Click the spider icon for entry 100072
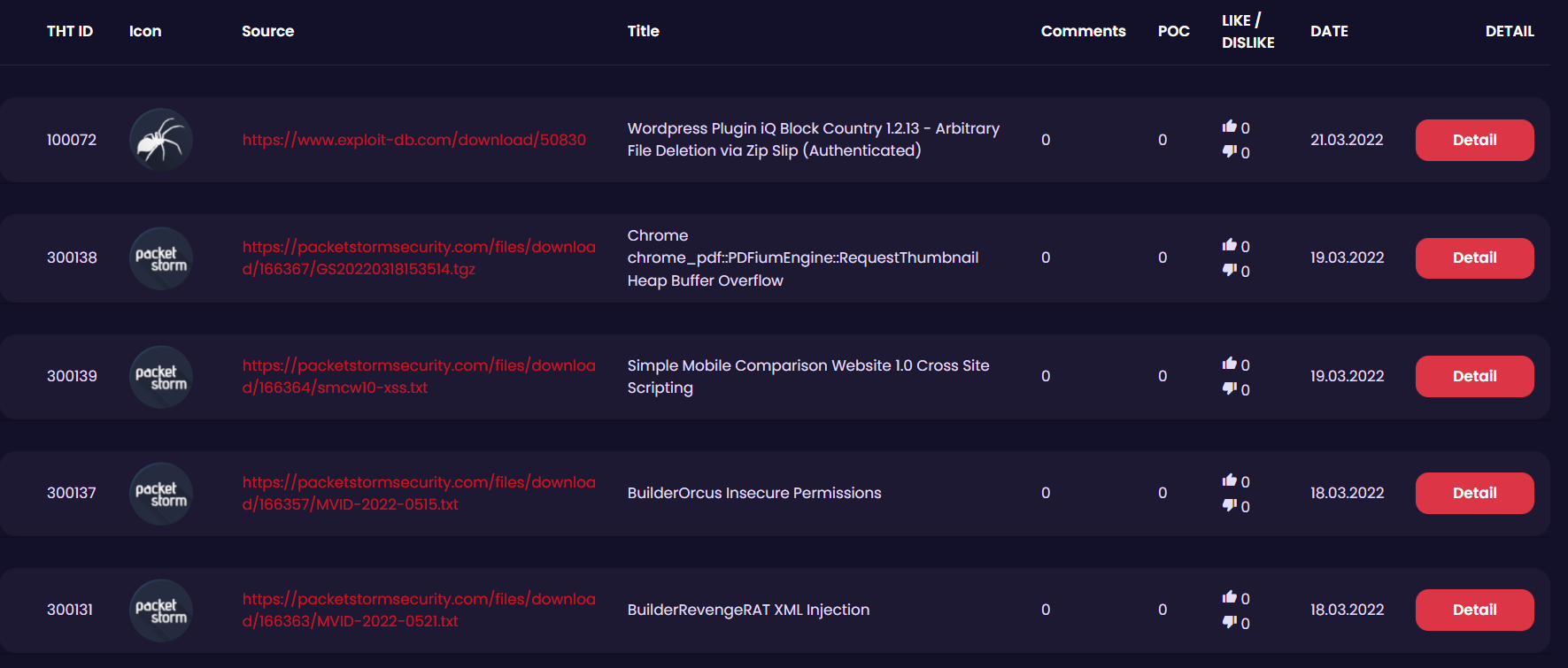The width and height of the screenshot is (1568, 668). point(161,140)
